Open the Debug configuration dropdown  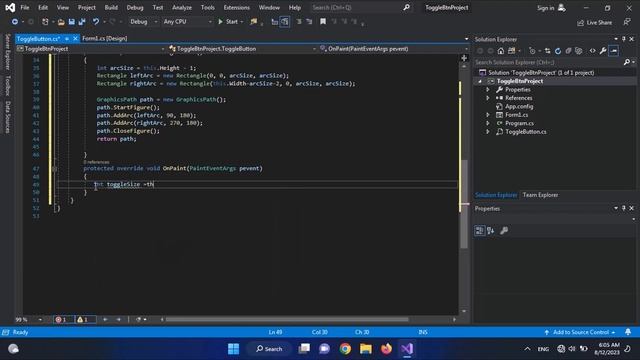(143, 22)
